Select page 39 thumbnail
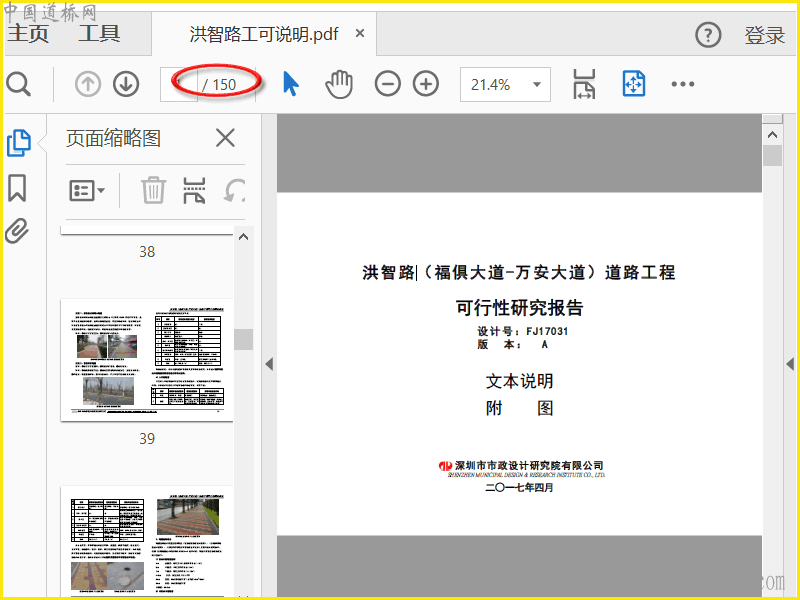 (147, 360)
